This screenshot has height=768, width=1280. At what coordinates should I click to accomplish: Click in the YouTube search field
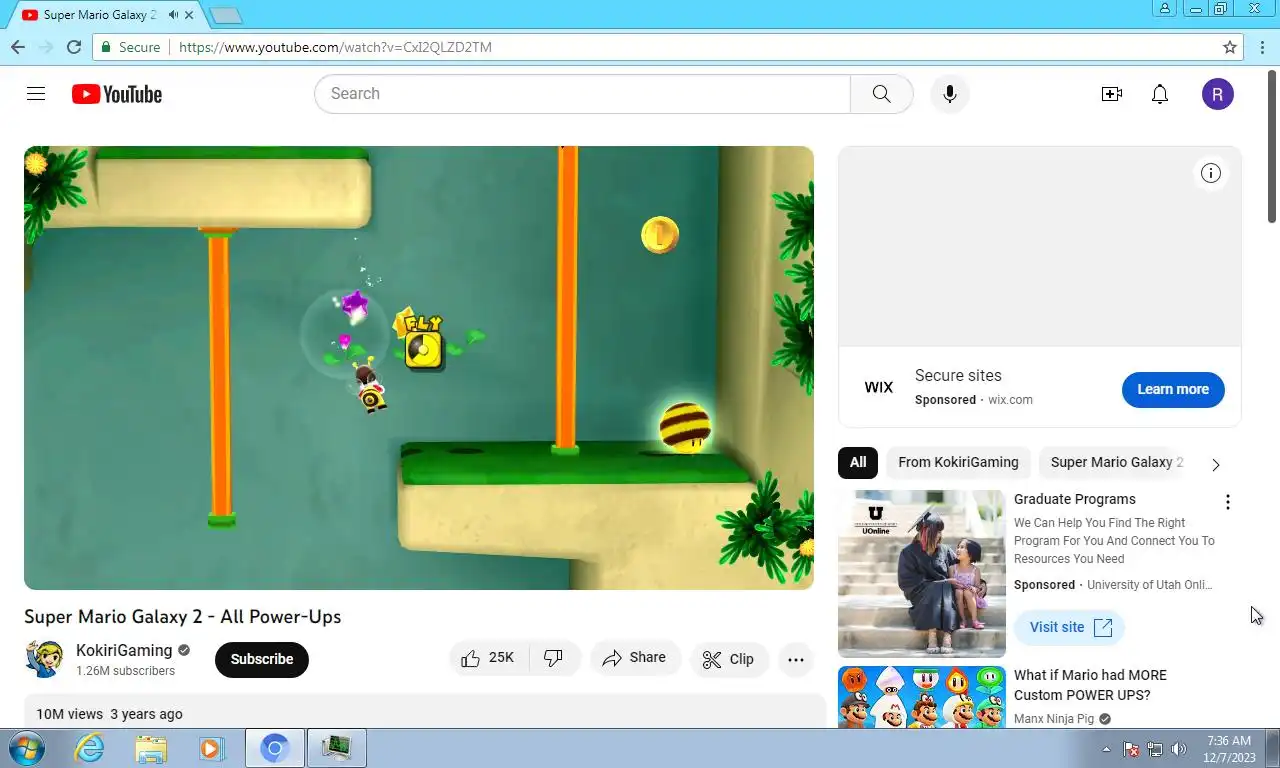[582, 94]
